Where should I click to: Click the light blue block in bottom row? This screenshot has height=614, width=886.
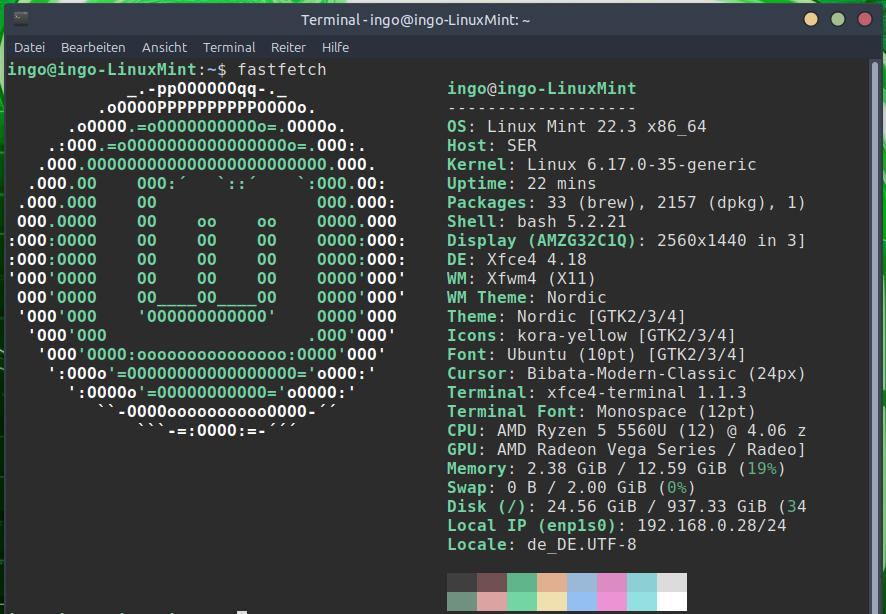tap(582, 601)
